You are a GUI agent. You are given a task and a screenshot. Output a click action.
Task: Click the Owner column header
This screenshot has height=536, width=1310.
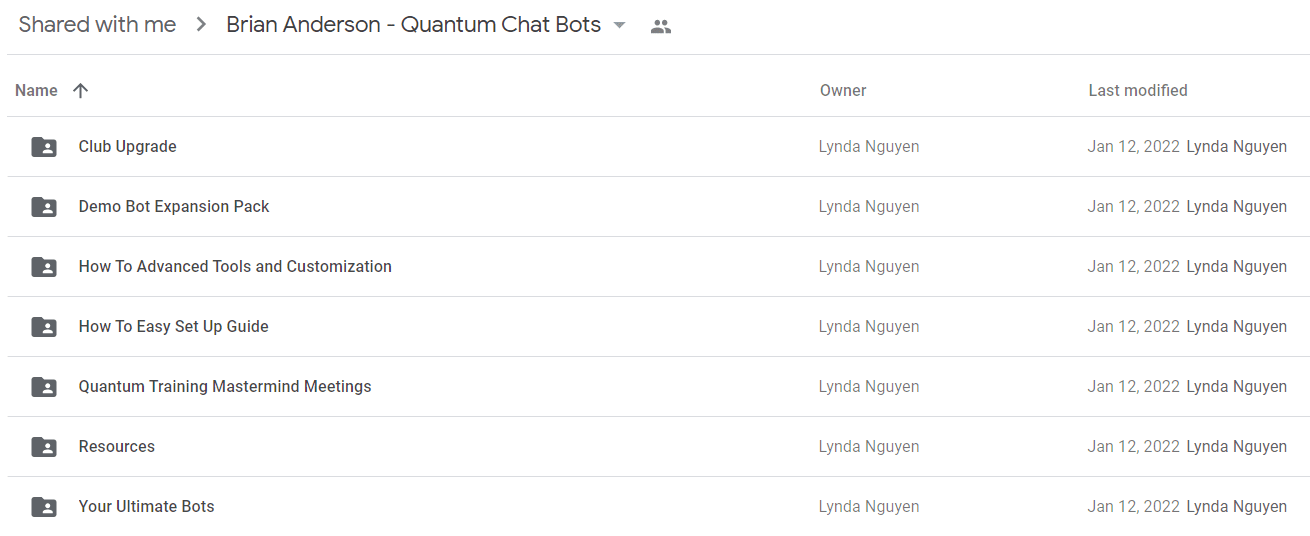coord(843,90)
